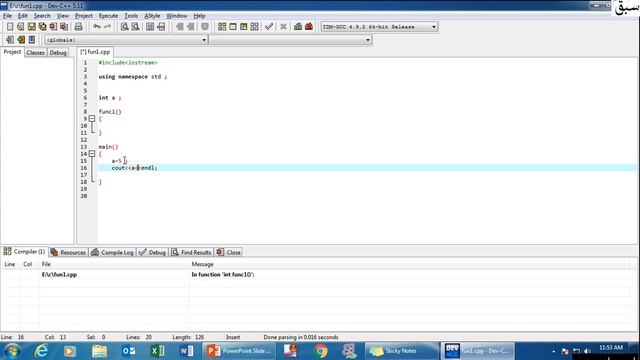Compile the program using Compile icon
Viewport: 640px width, 360px height.
pyautogui.click(x=222, y=27)
